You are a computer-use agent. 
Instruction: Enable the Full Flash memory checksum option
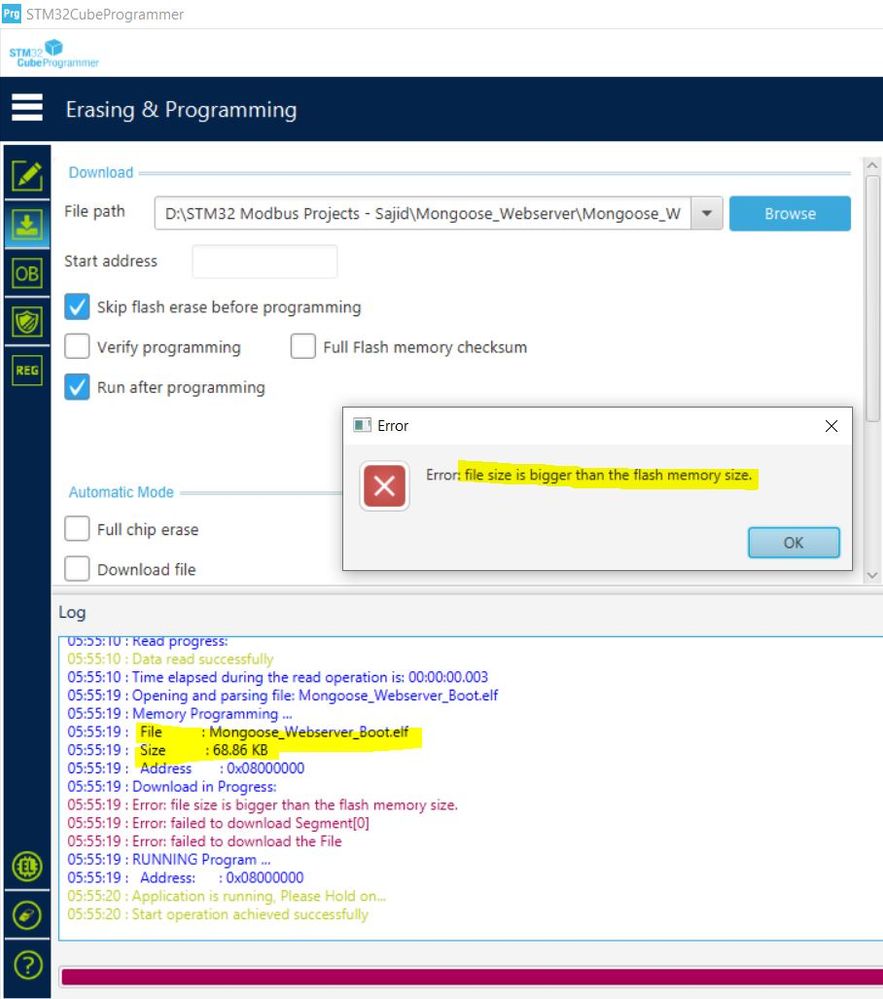(x=303, y=347)
